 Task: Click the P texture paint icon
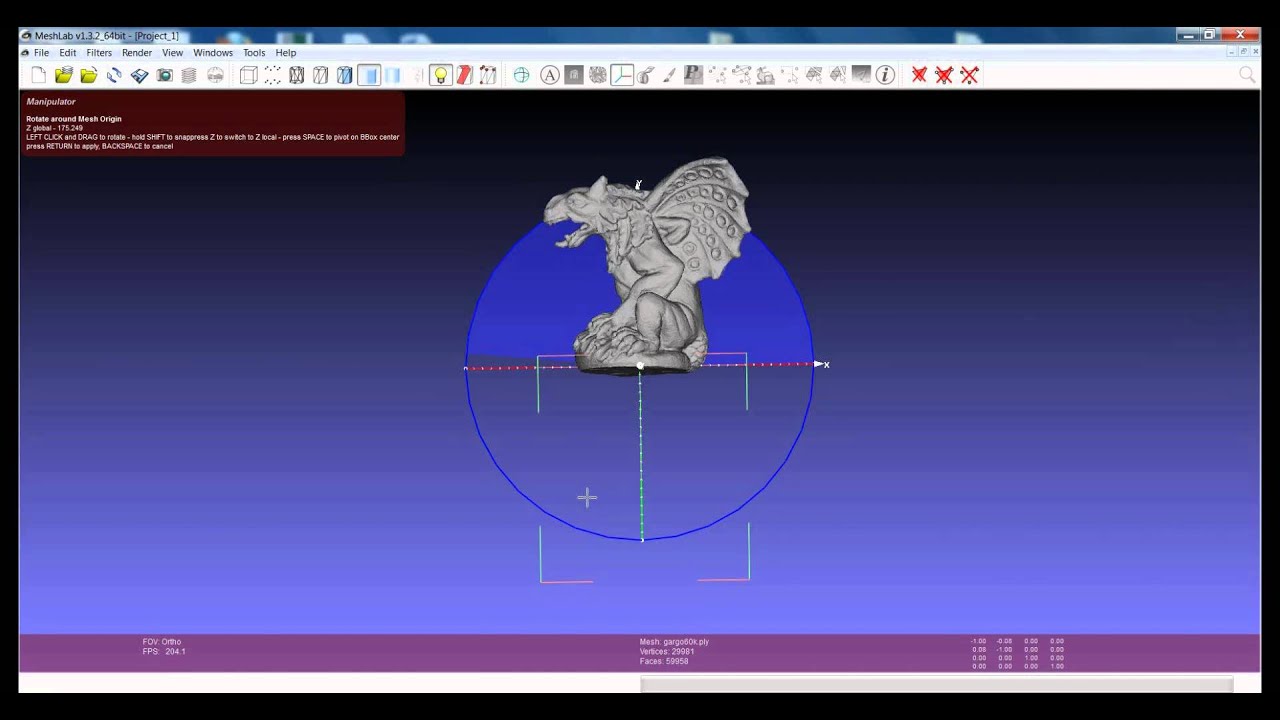click(x=693, y=75)
